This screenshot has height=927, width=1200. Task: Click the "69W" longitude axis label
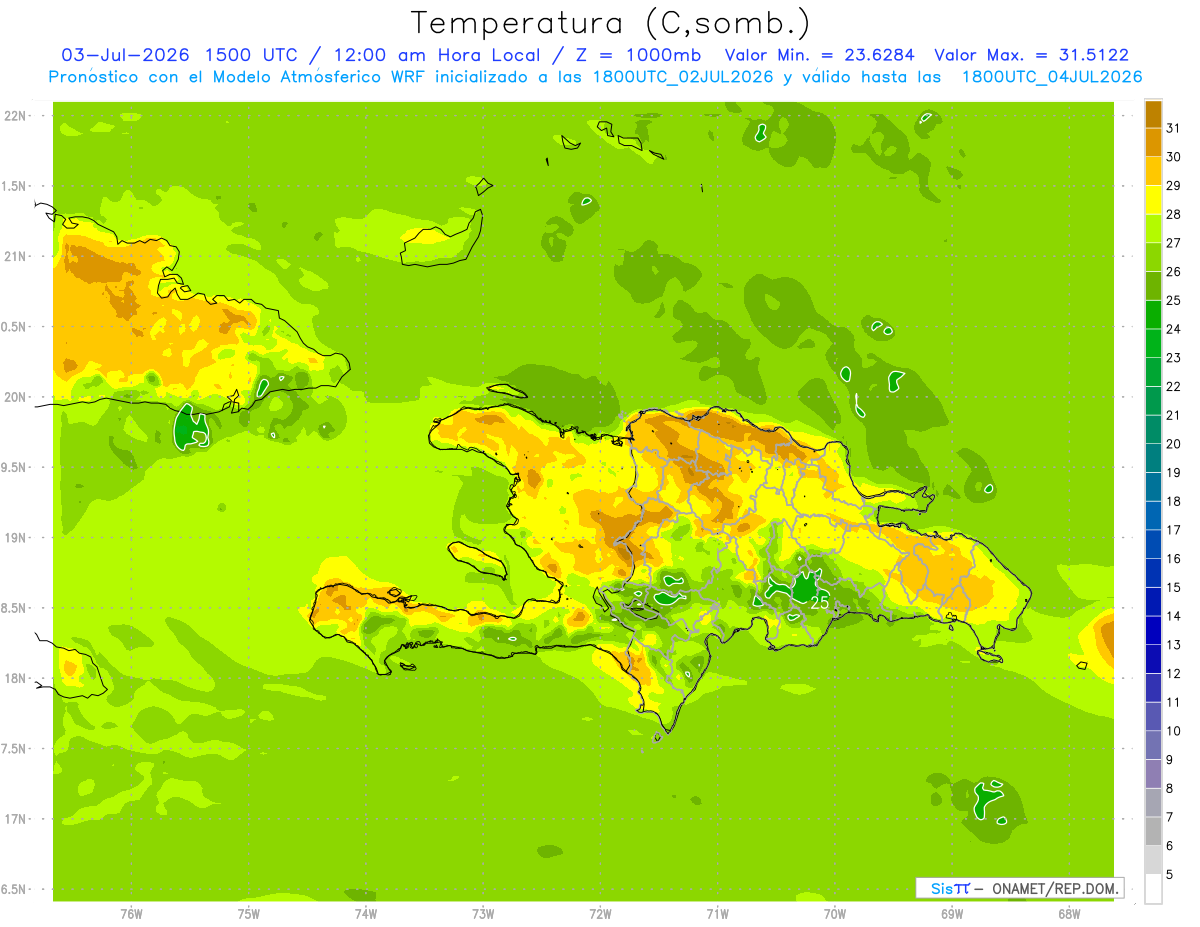(x=952, y=914)
